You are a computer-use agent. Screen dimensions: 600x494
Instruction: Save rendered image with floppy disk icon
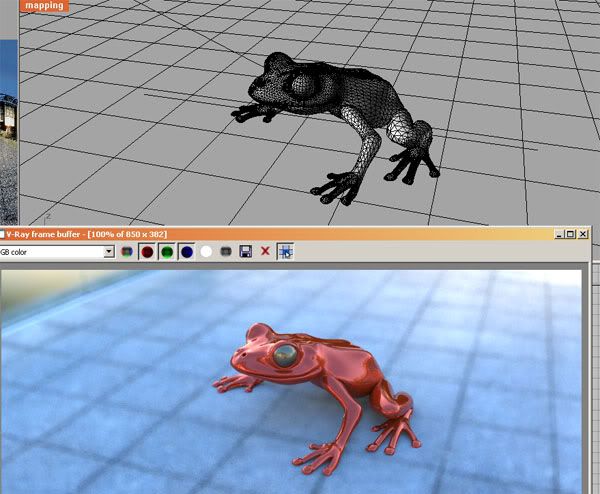[x=245, y=252]
